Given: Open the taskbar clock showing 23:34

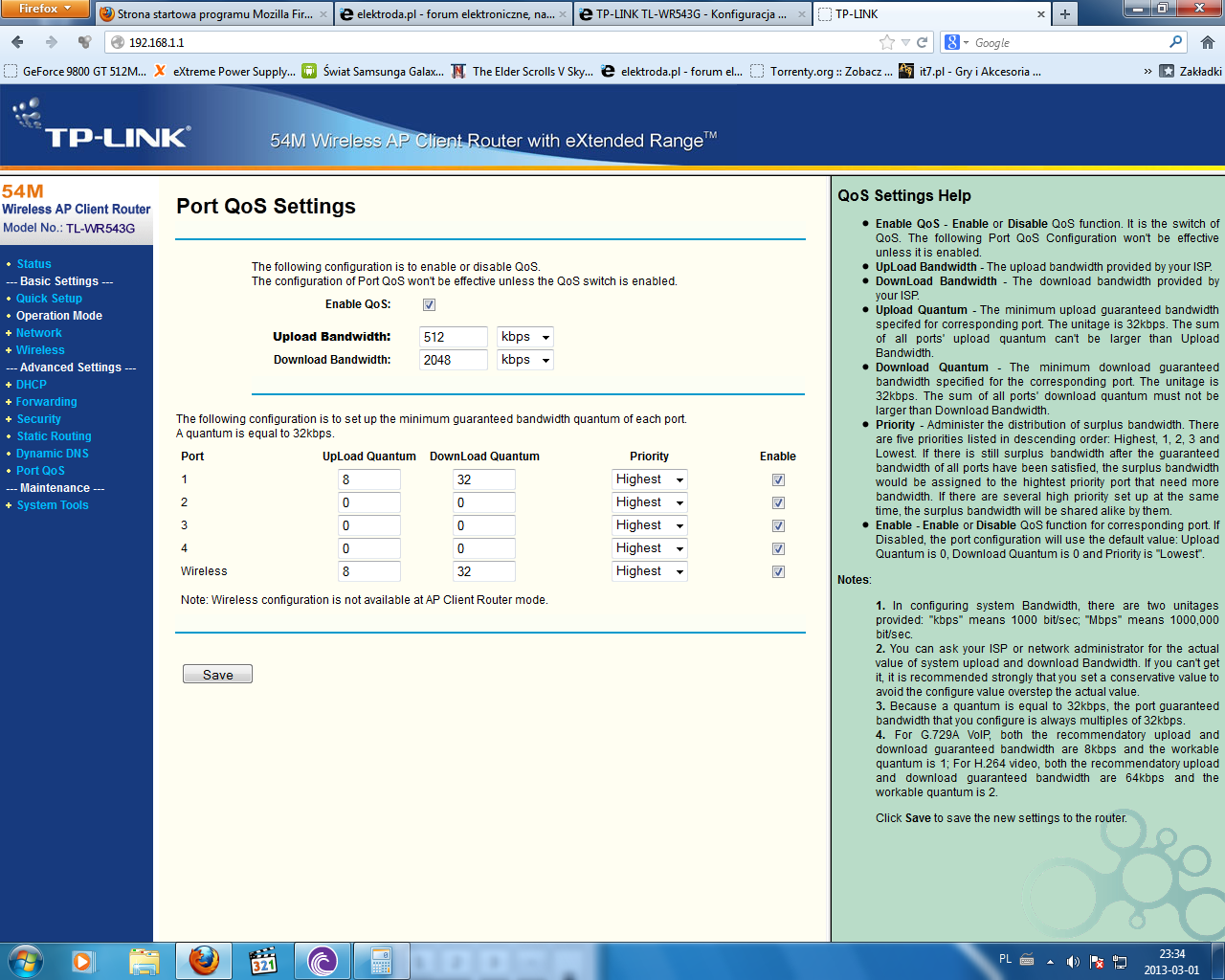Looking at the screenshot, I should tap(1171, 961).
